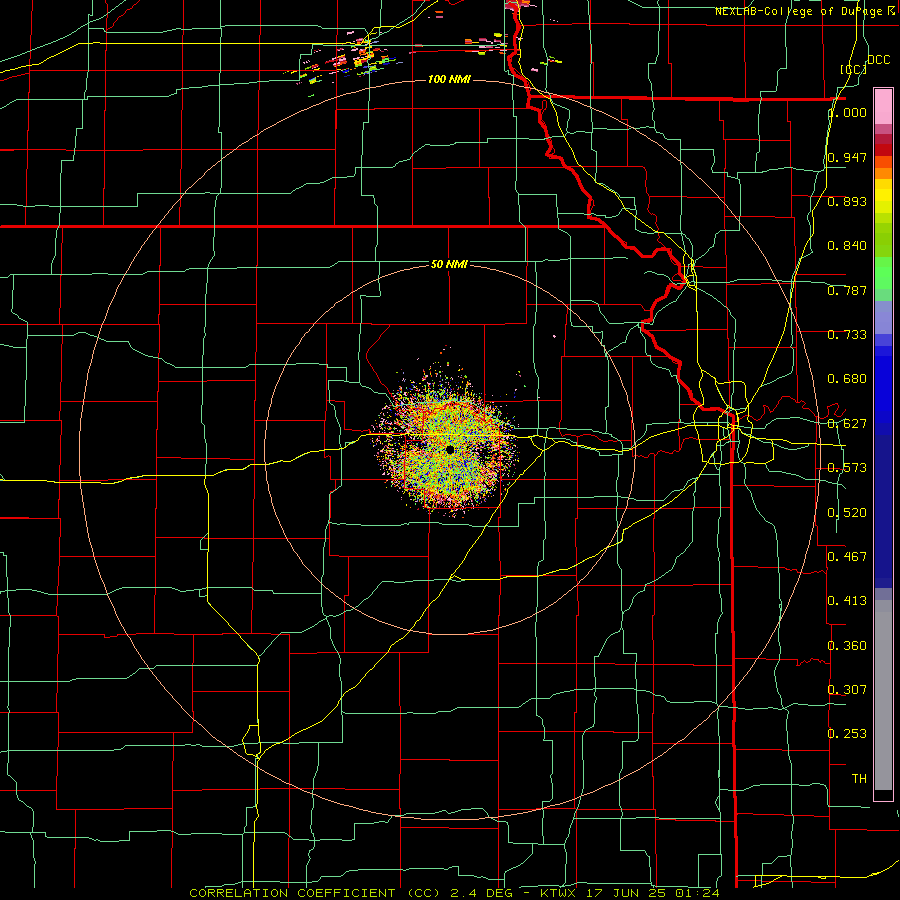Image resolution: width=900 pixels, height=900 pixels.
Task: Click the 0.733 scale value
Action: 847,335
